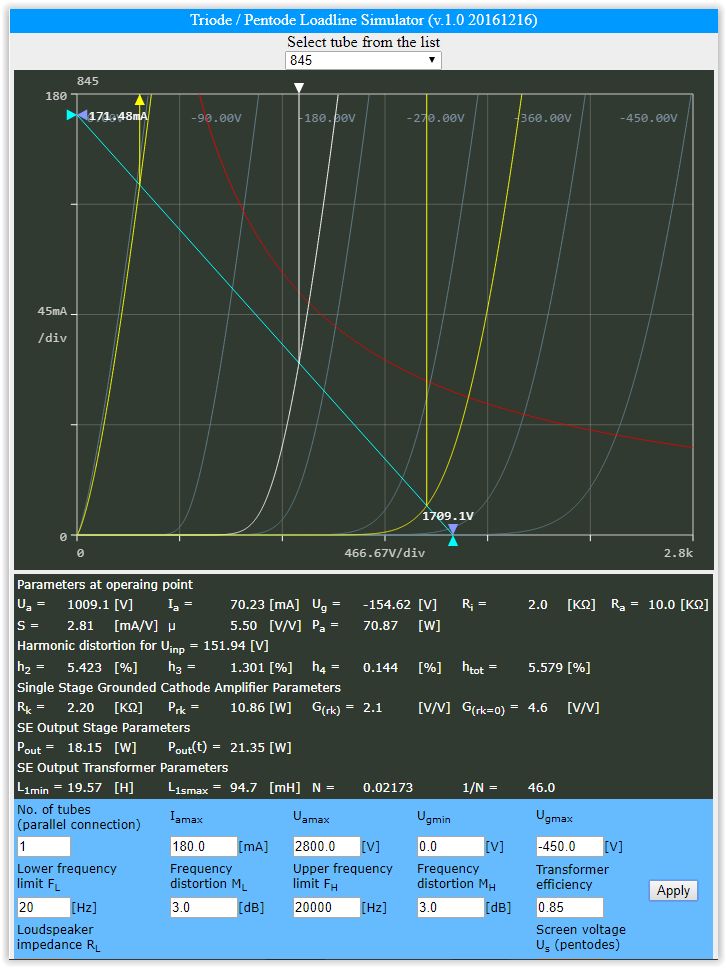The height and width of the screenshot is (968, 726).
Task: Click the upper frequency limit field showing 20000
Action: click(327, 907)
